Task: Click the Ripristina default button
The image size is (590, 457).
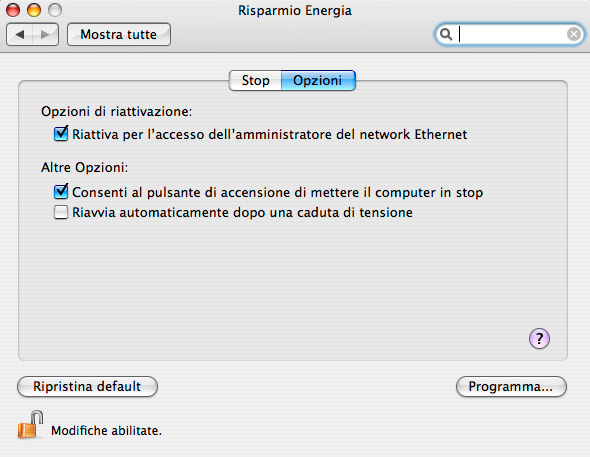Action: coord(87,387)
